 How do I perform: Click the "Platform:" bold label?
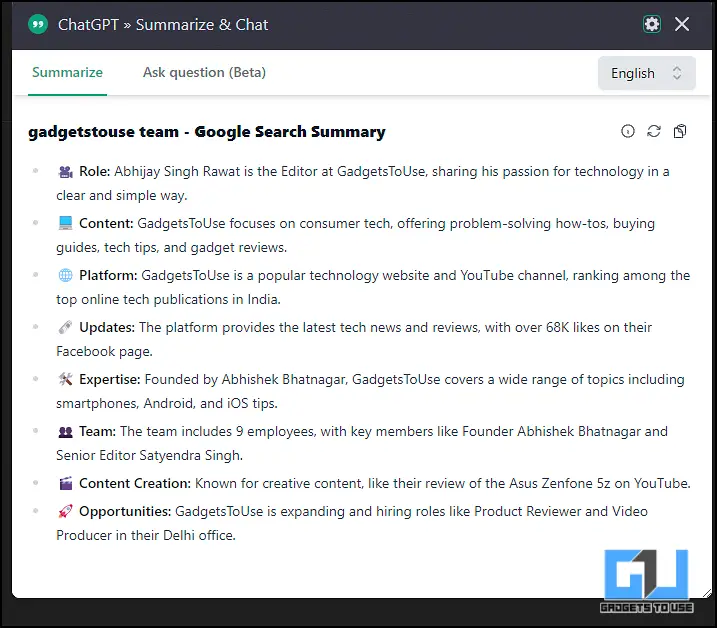108,275
